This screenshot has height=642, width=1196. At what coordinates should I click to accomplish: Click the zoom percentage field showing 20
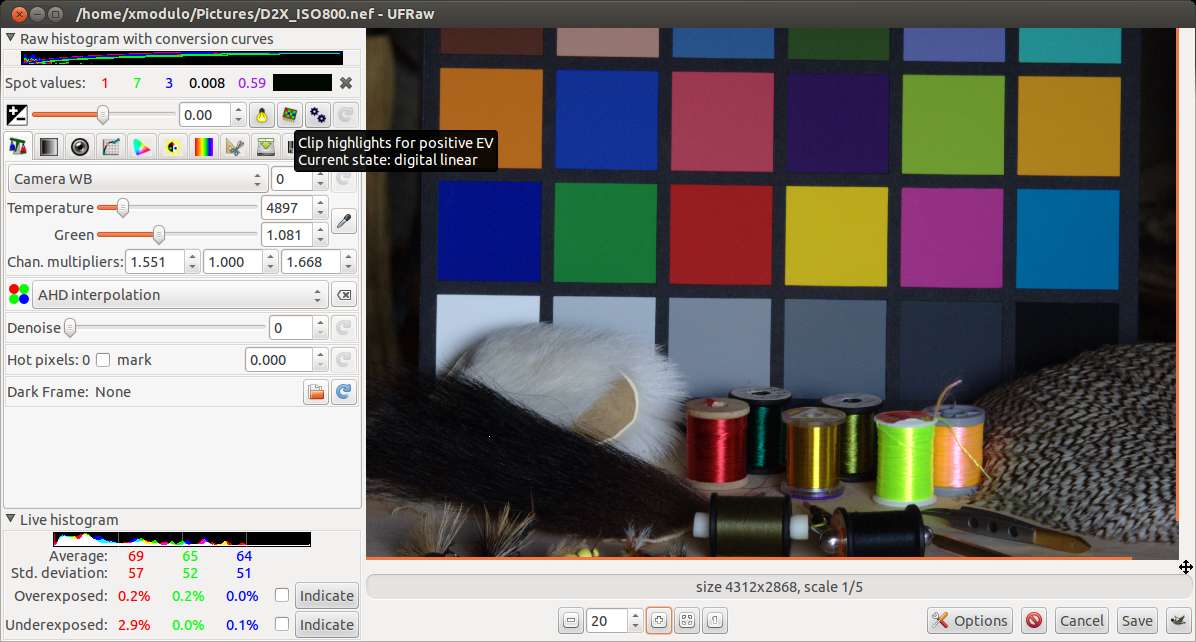pyautogui.click(x=606, y=621)
